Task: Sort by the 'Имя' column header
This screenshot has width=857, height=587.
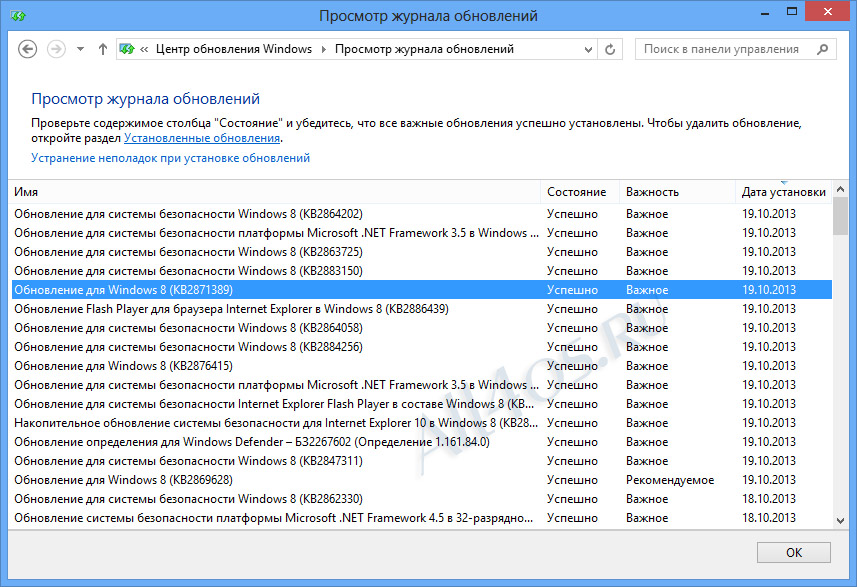Action: [275, 192]
